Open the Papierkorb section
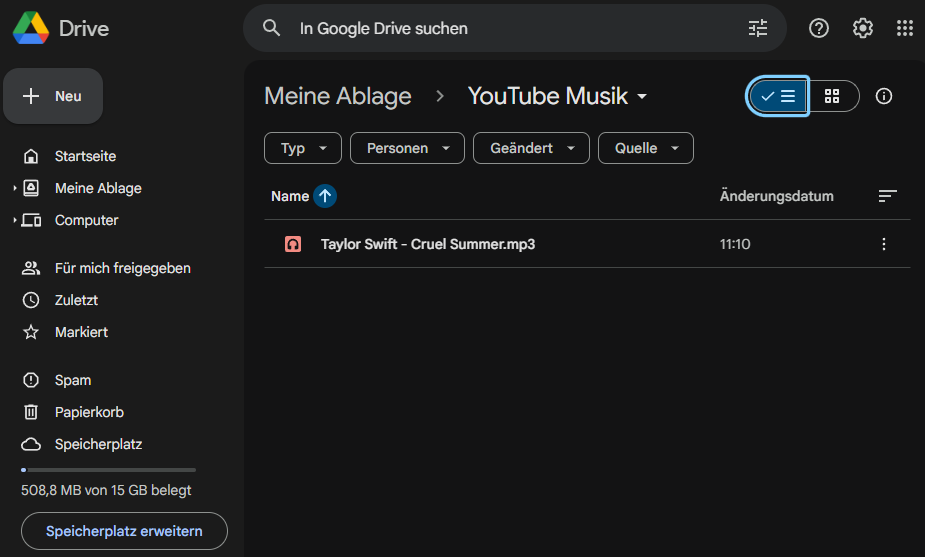The image size is (925, 557). click(89, 412)
